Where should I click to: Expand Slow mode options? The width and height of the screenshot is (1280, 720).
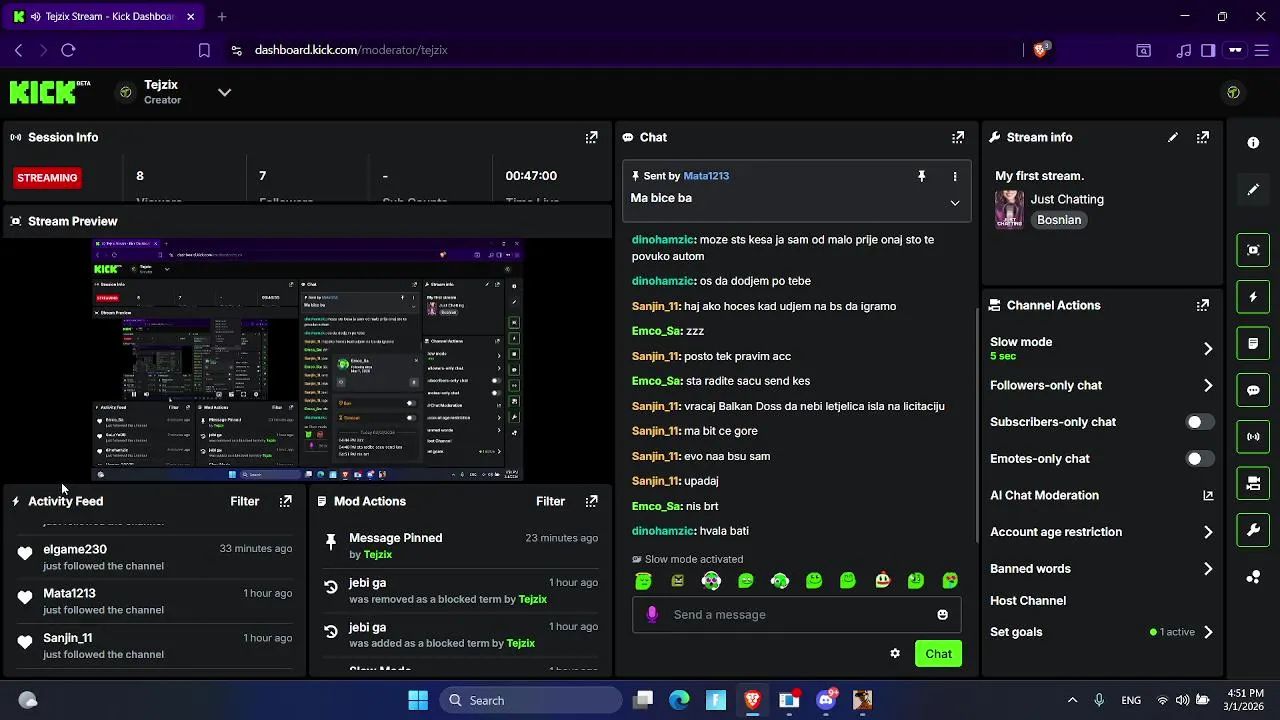1208,349
